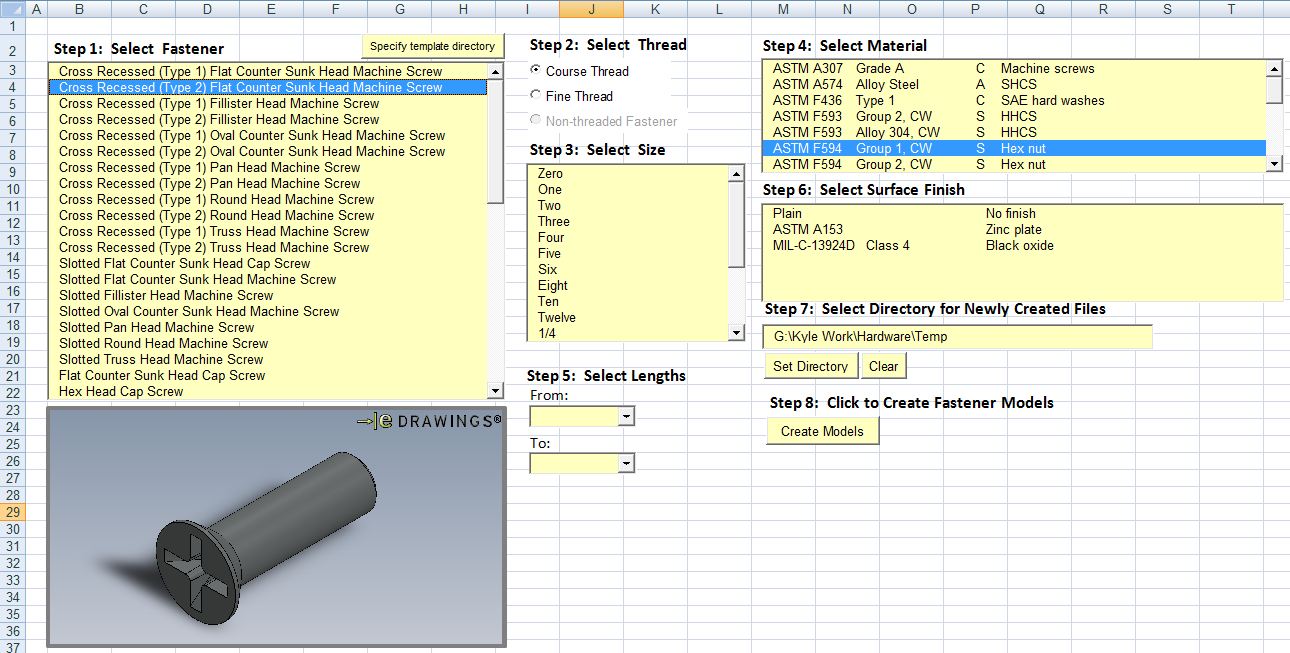
Task: Select Course Thread radio button
Action: click(537, 71)
